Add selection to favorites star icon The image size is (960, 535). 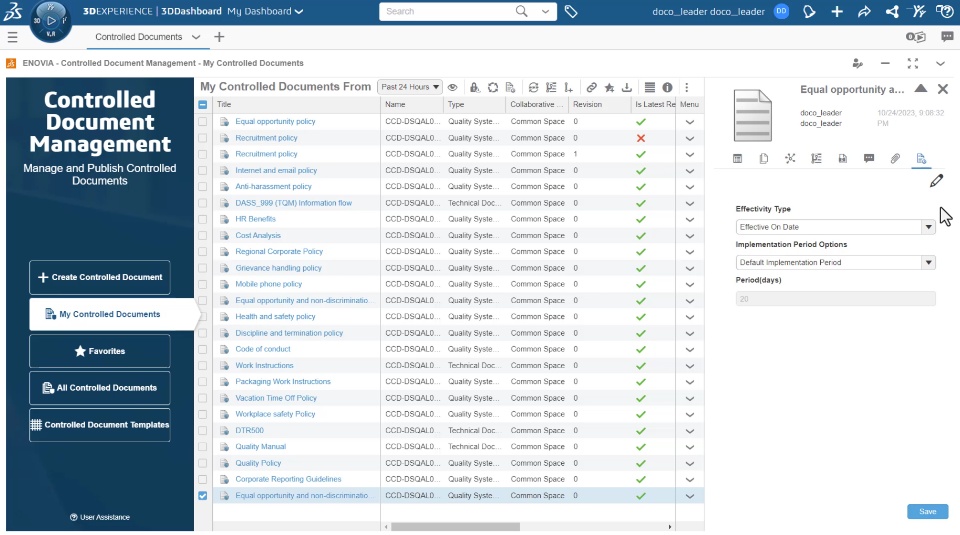609,88
